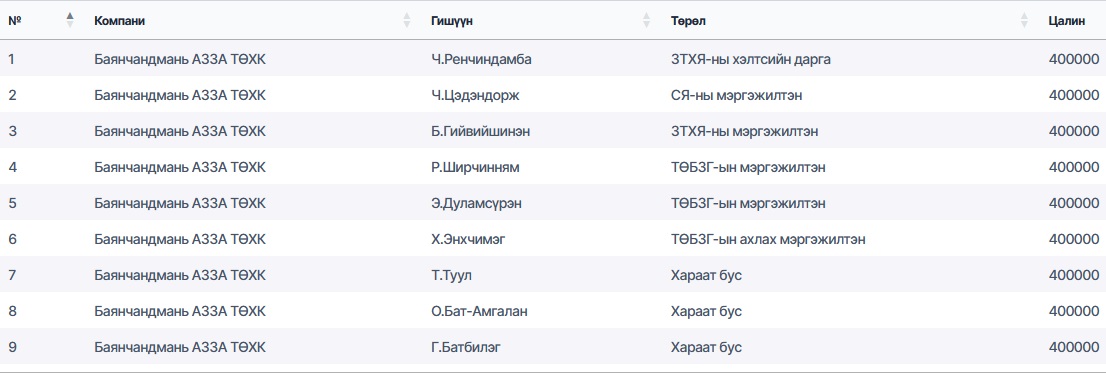
Task: Click СЯ-ны мэргэжилтэн type cell
Action: tap(736, 95)
